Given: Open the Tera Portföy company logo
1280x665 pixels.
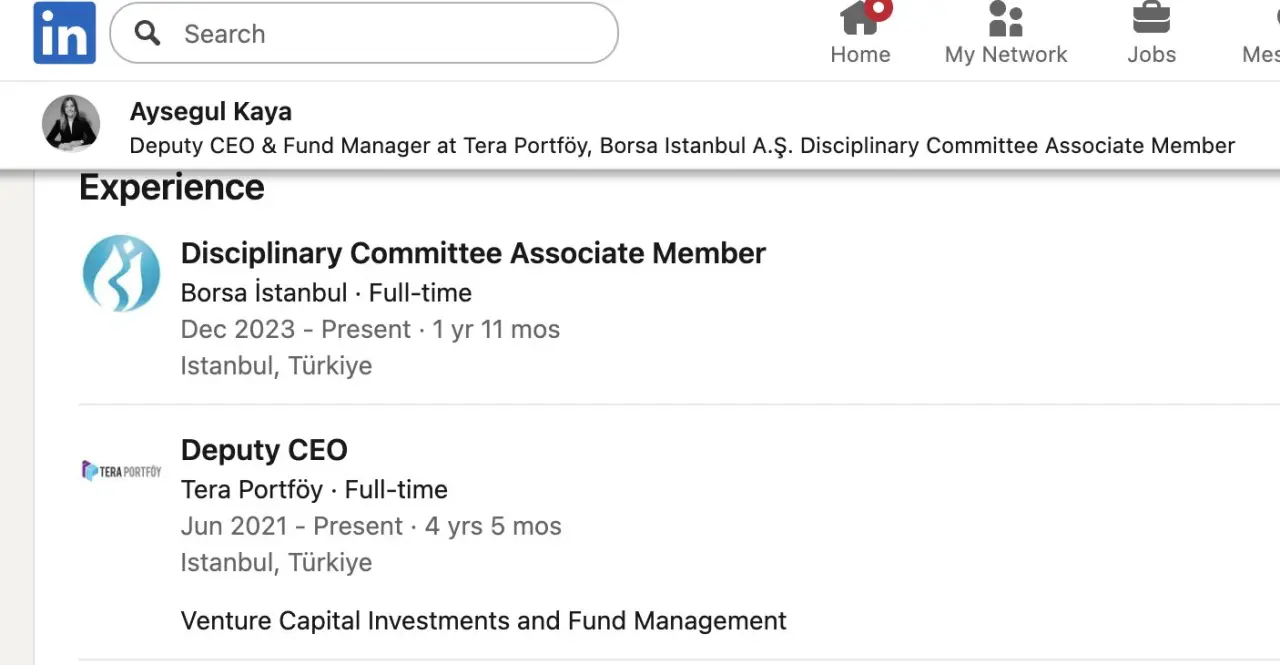Looking at the screenshot, I should pyautogui.click(x=121, y=470).
